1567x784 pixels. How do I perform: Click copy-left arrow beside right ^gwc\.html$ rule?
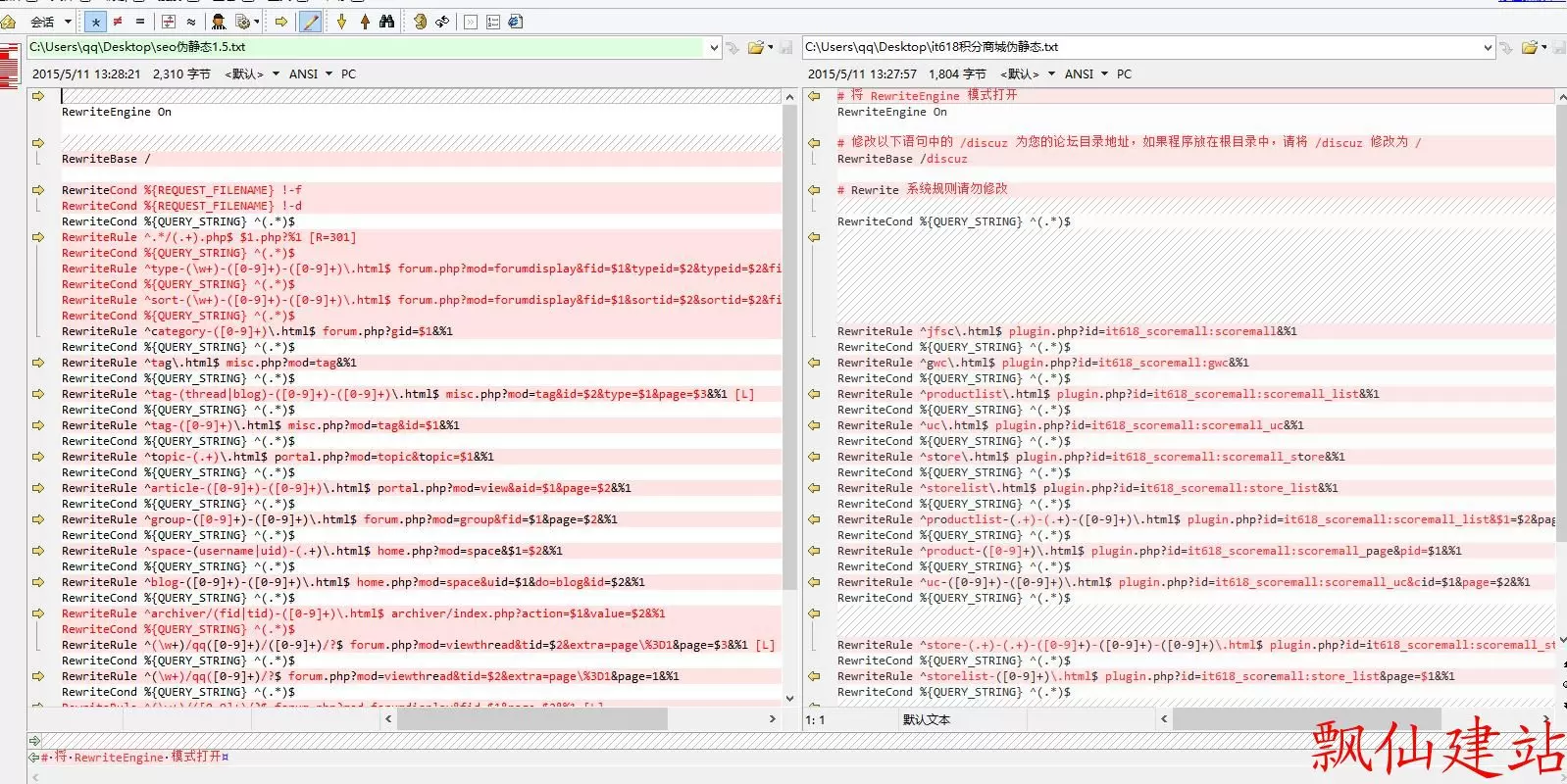(x=814, y=363)
